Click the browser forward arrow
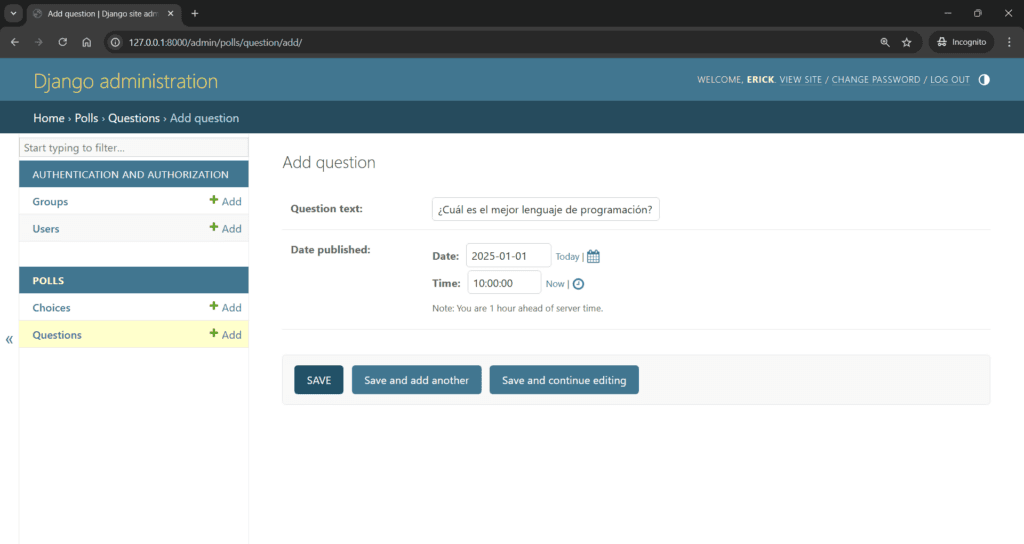Image resolution: width=1024 pixels, height=544 pixels. pos(39,42)
